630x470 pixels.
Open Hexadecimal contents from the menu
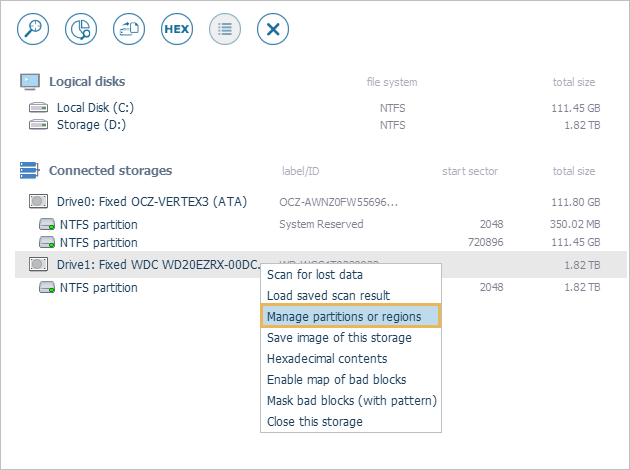click(327, 359)
